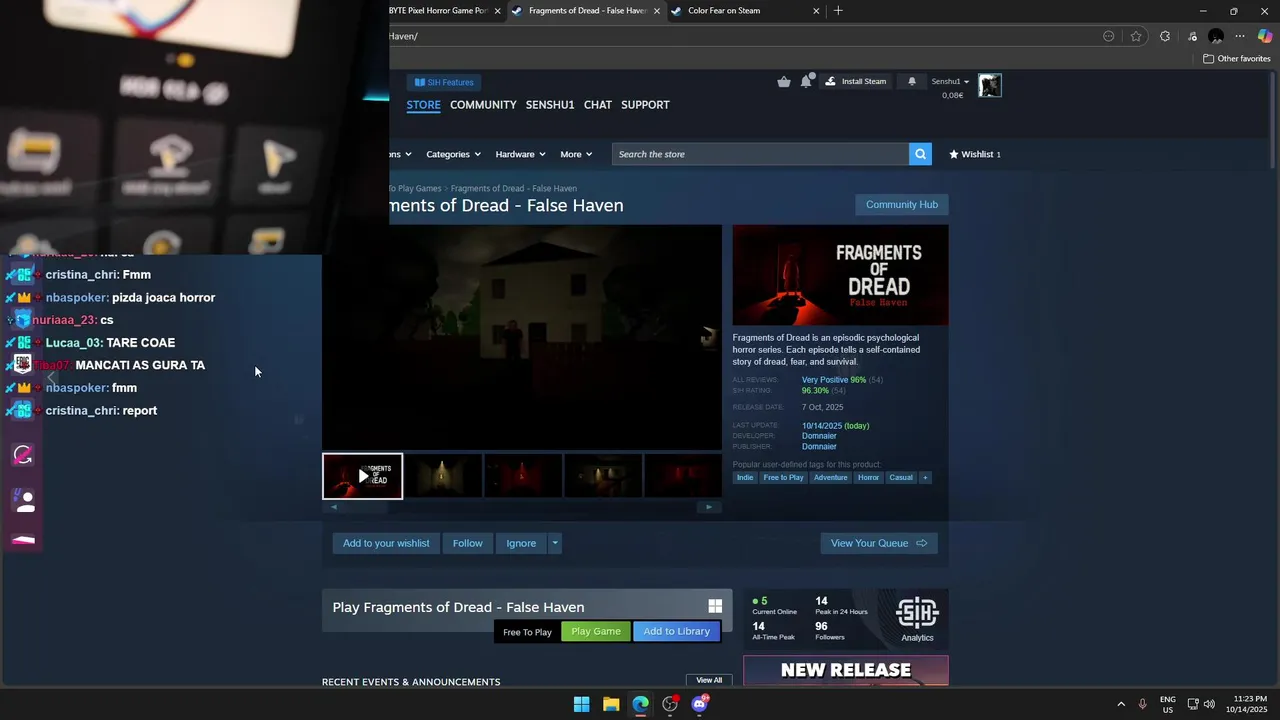The height and width of the screenshot is (720, 1280).
Task: Close the Color Fear on Steam tab
Action: click(816, 11)
